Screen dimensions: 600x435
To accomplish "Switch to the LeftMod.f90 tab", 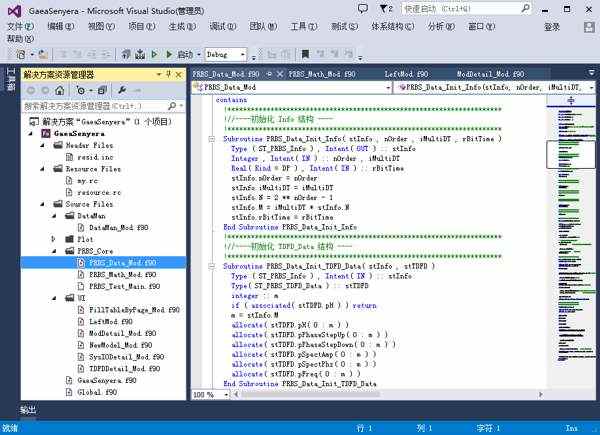I will (406, 74).
